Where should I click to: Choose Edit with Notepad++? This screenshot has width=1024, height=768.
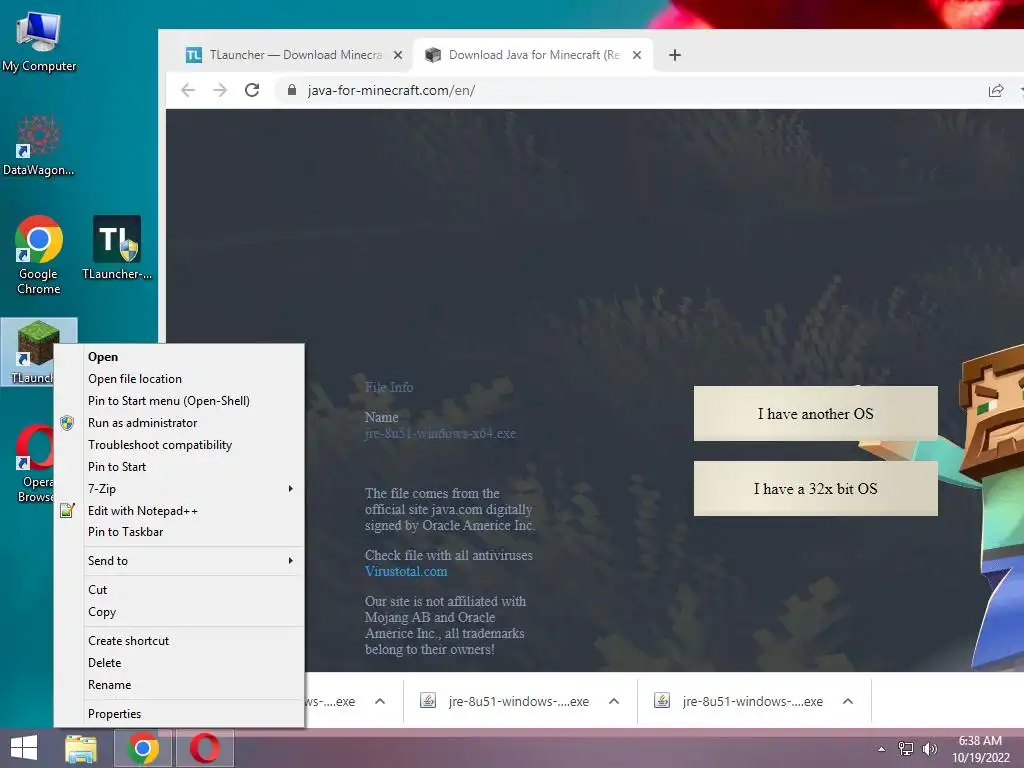[194, 511]
